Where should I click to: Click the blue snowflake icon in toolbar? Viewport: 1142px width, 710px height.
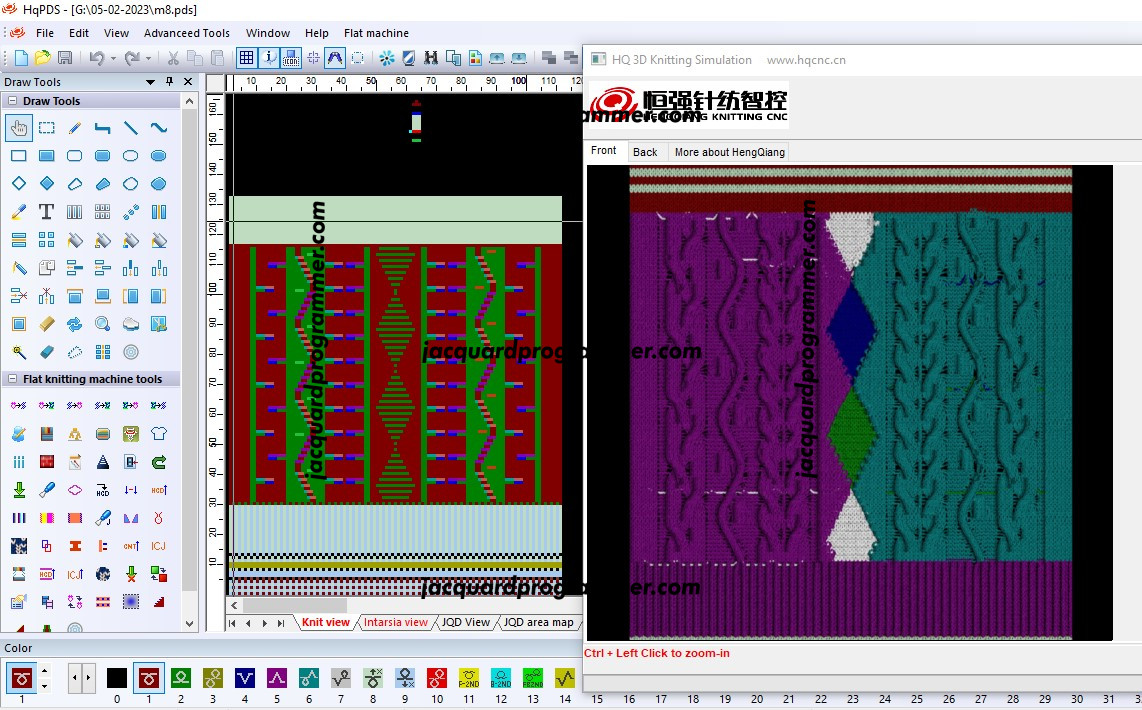pos(387,58)
